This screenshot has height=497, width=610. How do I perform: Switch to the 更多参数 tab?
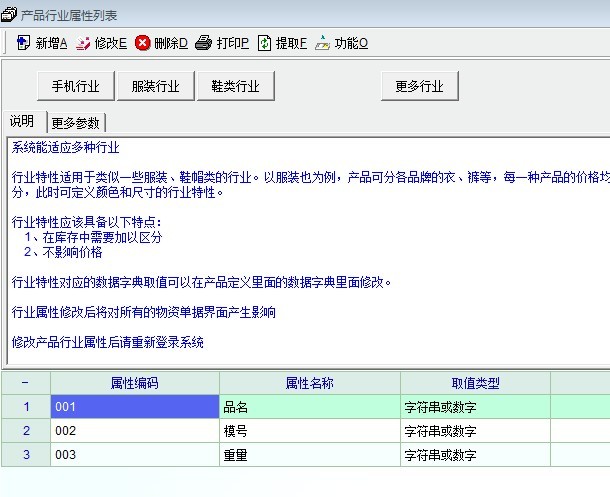pos(76,123)
